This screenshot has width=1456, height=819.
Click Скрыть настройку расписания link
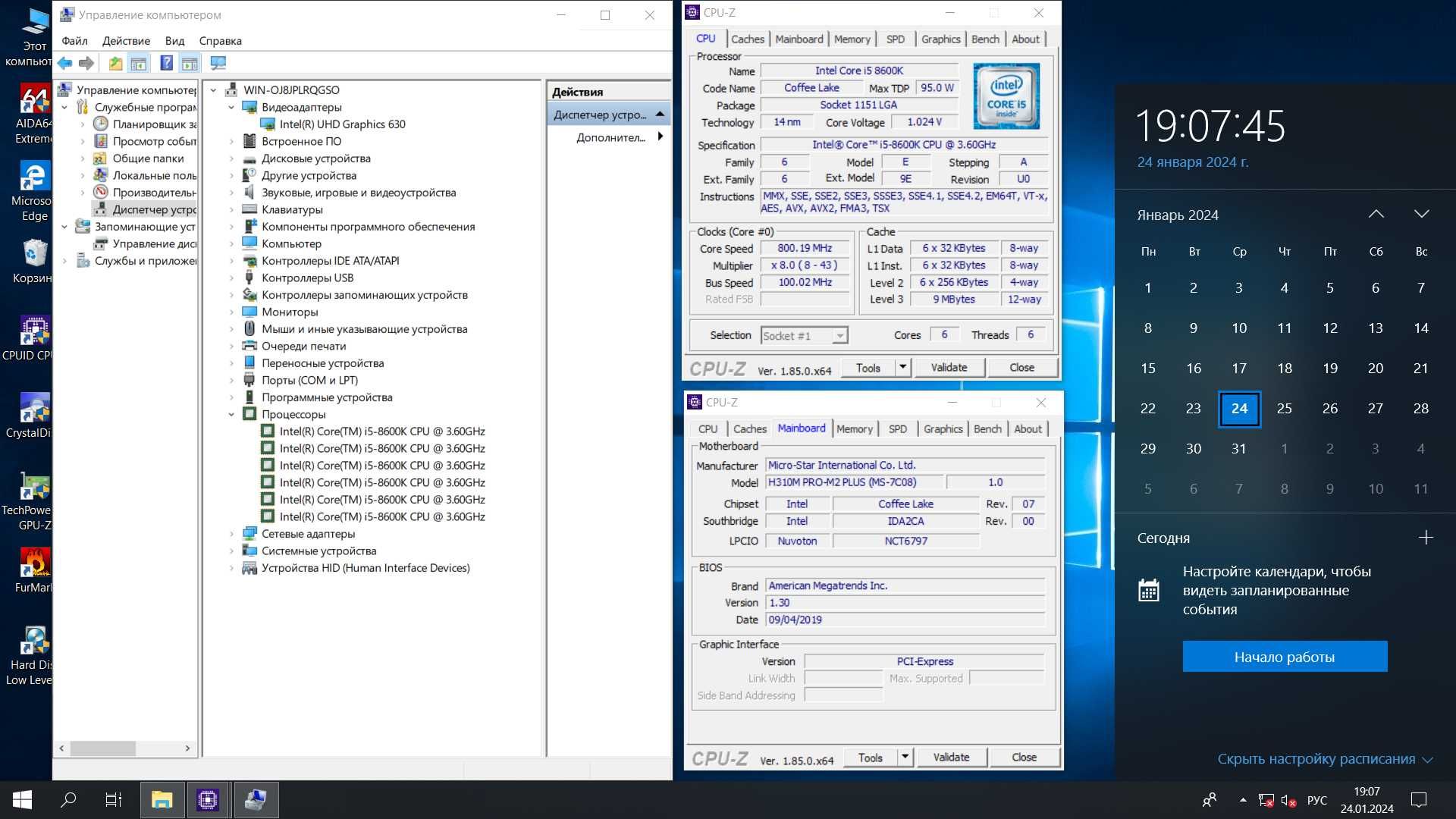point(1324,759)
